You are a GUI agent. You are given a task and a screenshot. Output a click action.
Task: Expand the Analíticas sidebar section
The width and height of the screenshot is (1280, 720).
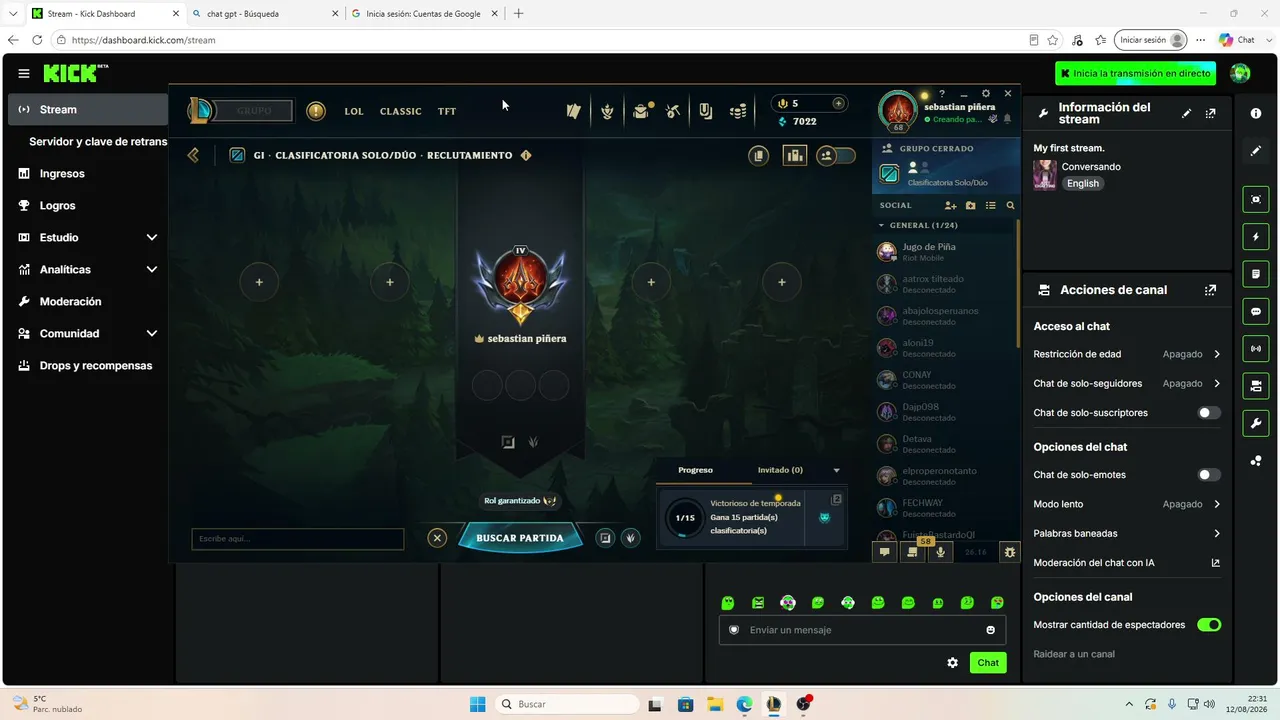point(152,269)
